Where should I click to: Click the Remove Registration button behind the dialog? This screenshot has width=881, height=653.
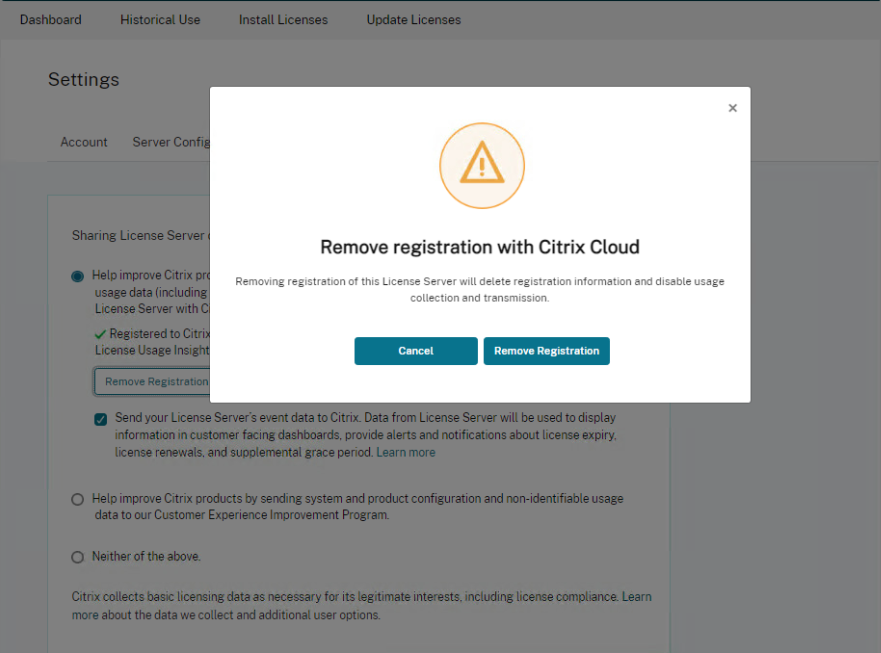[155, 381]
